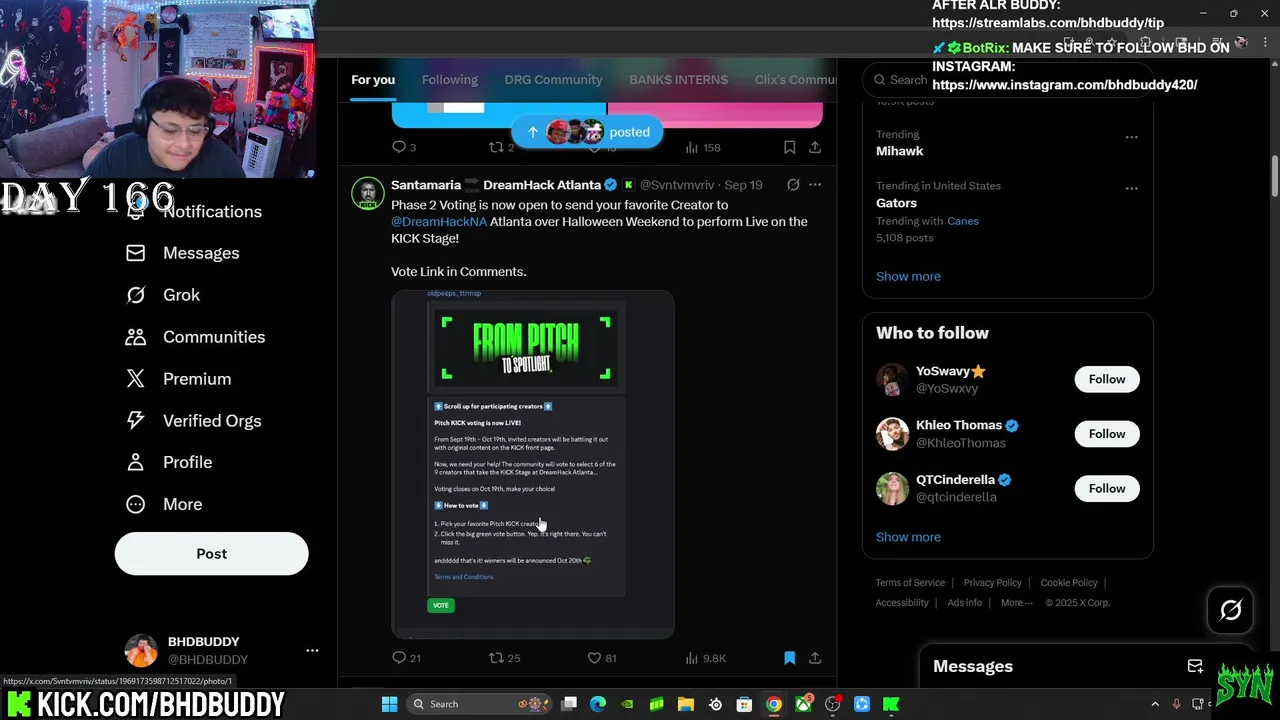Like Santamaria's post with 81 likes
This screenshot has width=1280, height=720.
coord(602,658)
